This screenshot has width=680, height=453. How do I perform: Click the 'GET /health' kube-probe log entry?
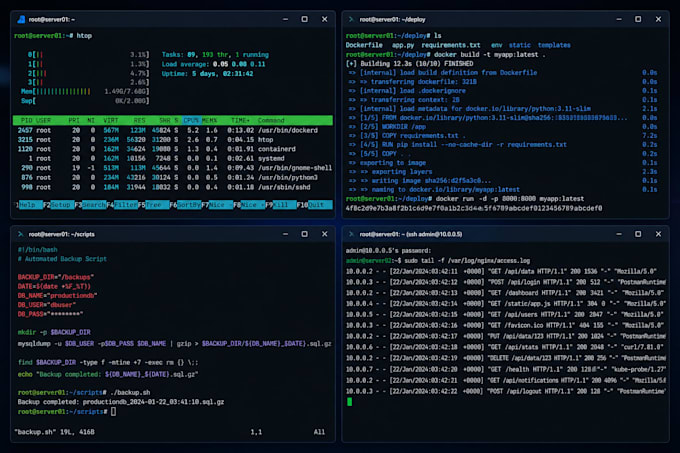(506, 369)
